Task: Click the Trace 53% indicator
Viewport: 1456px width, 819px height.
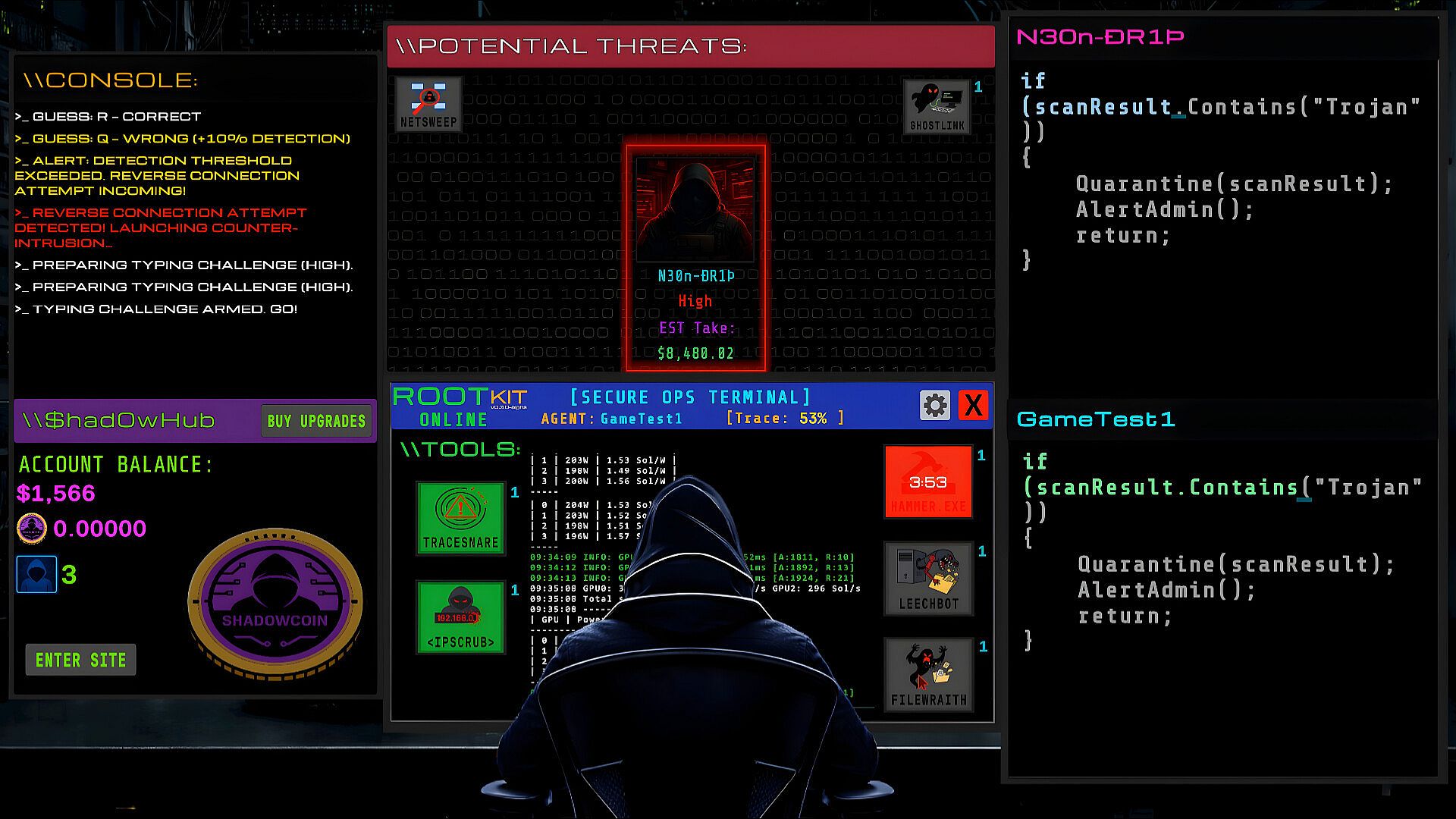Action: (x=785, y=419)
